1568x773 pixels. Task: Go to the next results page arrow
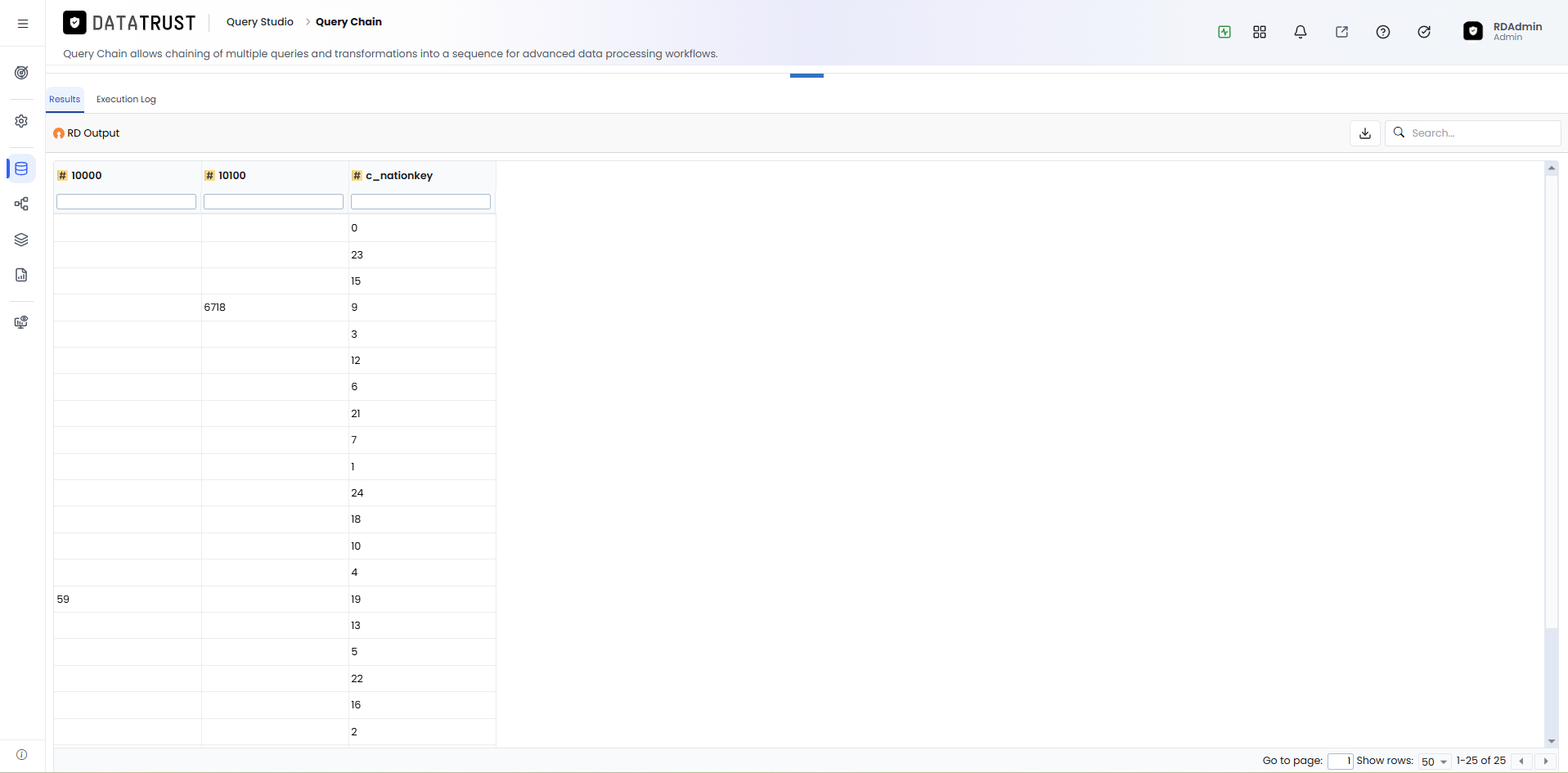click(1546, 762)
